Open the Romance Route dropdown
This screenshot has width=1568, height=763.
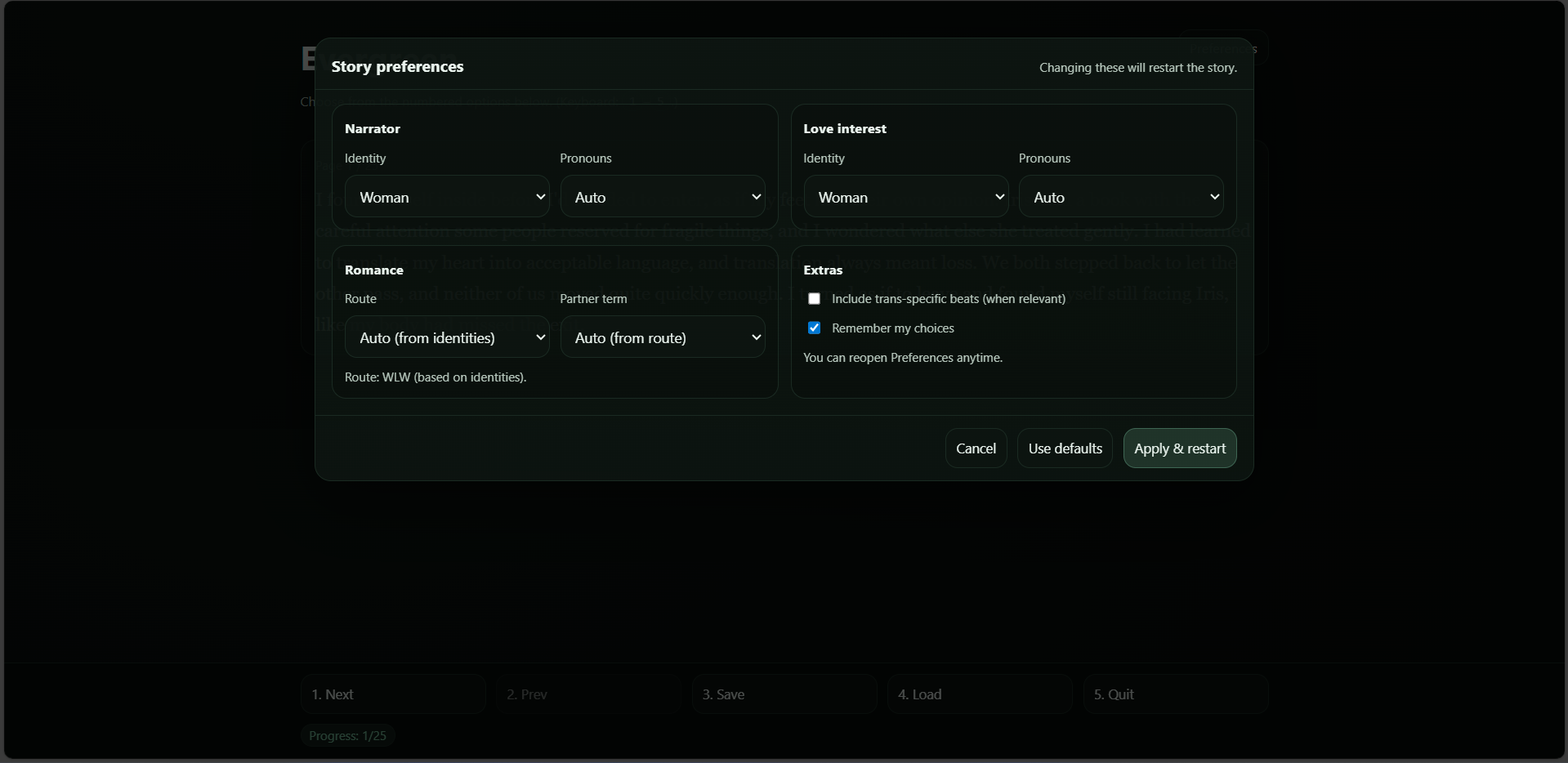point(447,337)
